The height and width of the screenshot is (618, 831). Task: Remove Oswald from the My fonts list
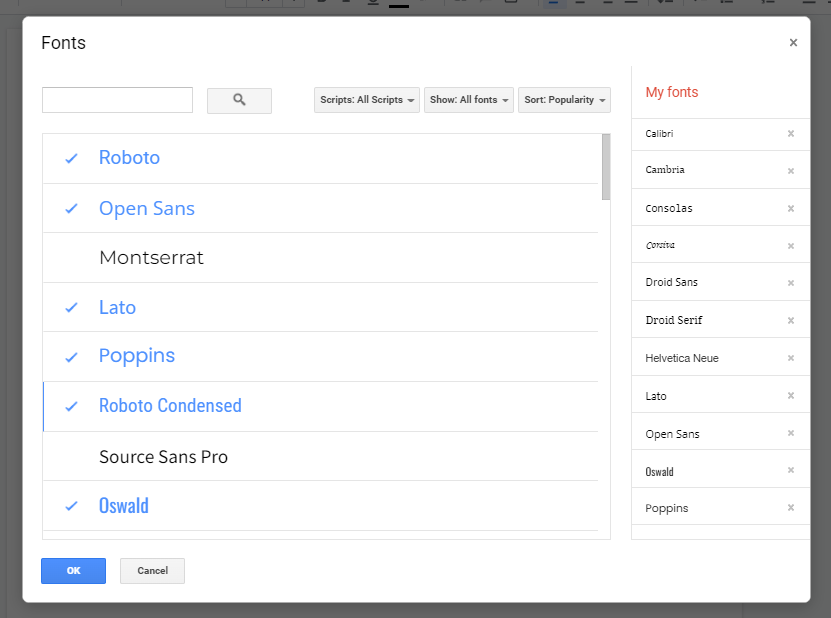pyautogui.click(x=790, y=470)
